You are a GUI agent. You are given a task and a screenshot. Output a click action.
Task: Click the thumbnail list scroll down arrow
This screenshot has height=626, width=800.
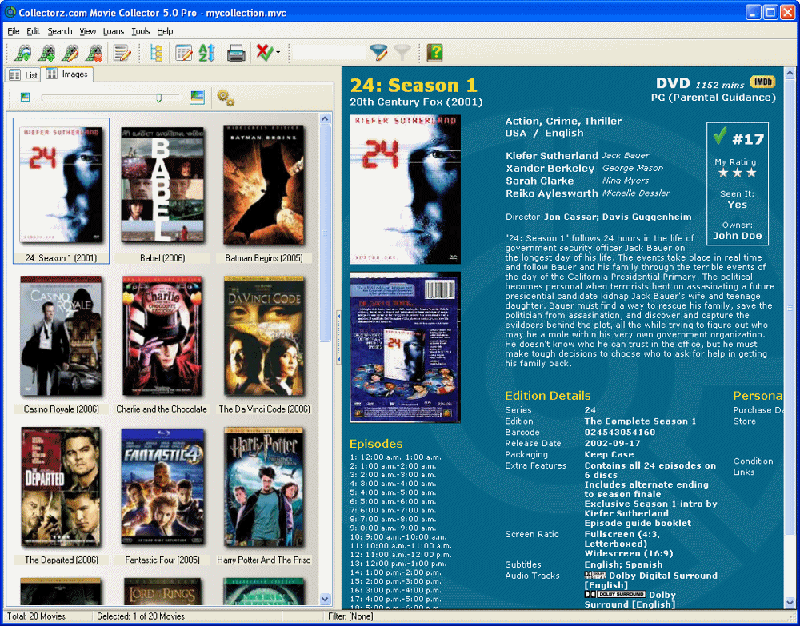[x=325, y=599]
